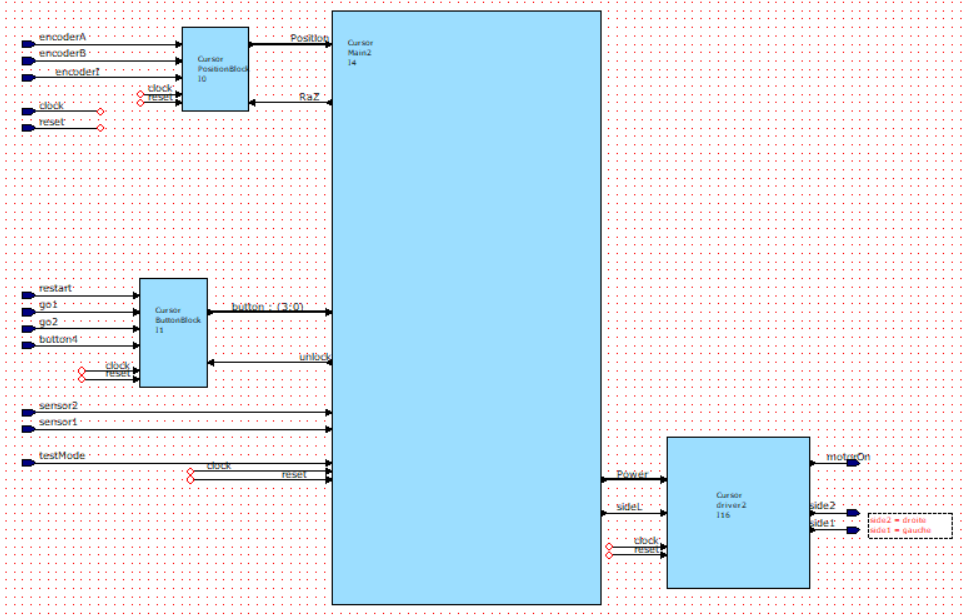
Task: Select the restart input port symbol
Action: tap(28, 296)
